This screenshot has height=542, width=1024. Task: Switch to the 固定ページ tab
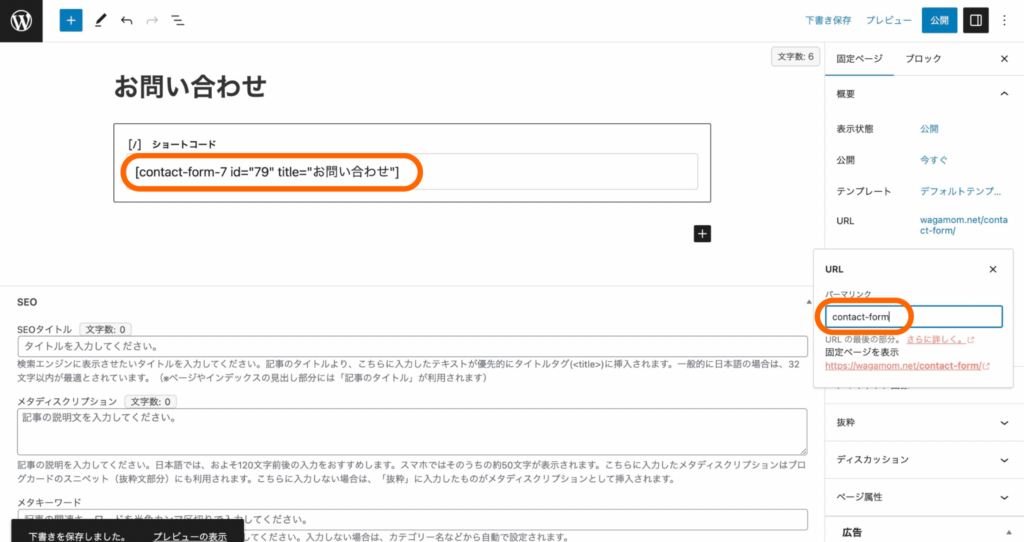(x=860, y=59)
